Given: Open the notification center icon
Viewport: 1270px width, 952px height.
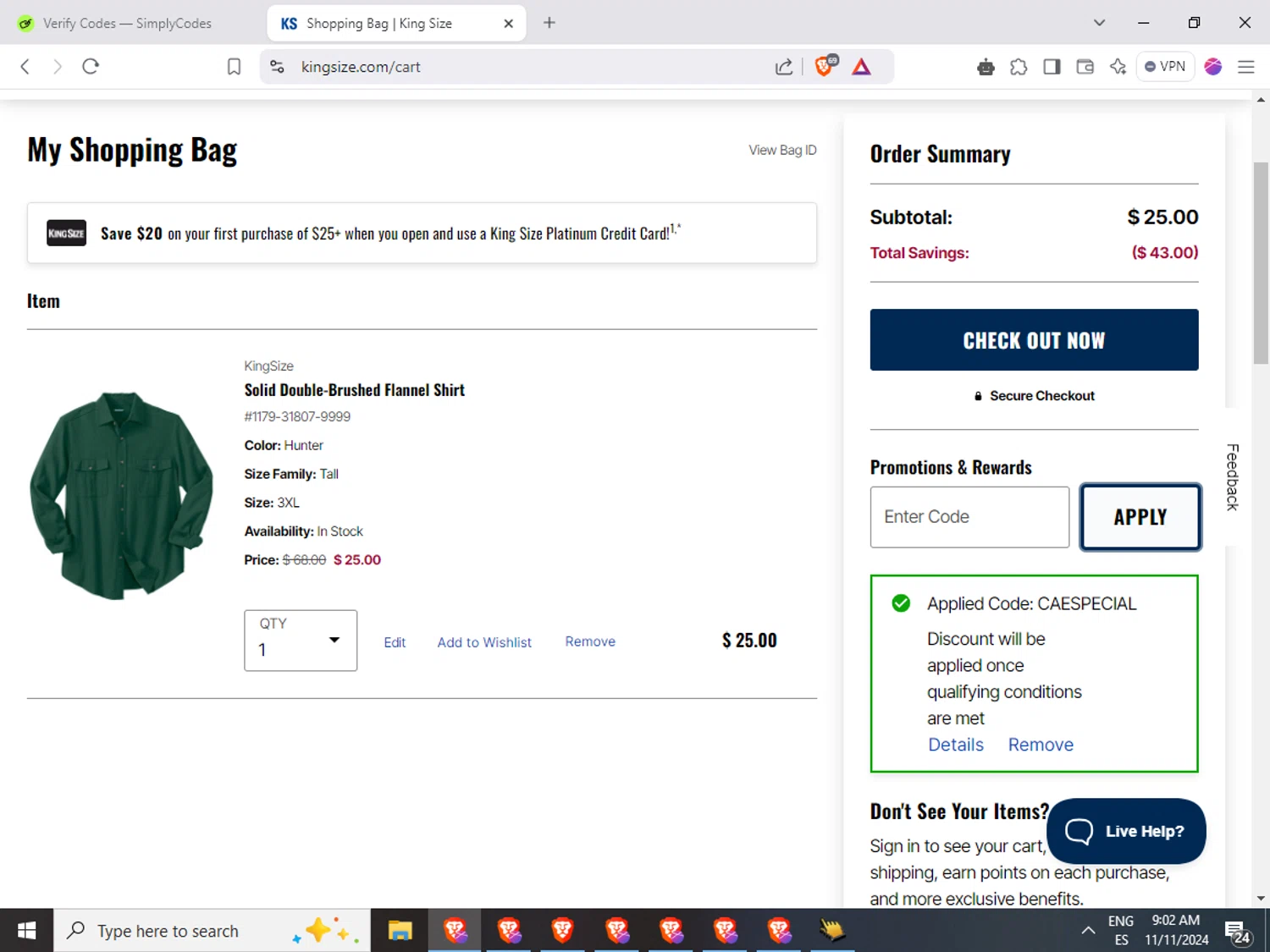Looking at the screenshot, I should (1237, 932).
